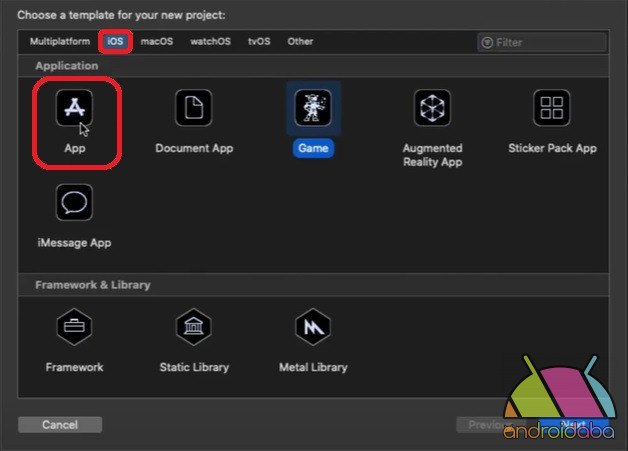Click the 'Metal Library' label
Screen dimensions: 628x451
[313, 367]
